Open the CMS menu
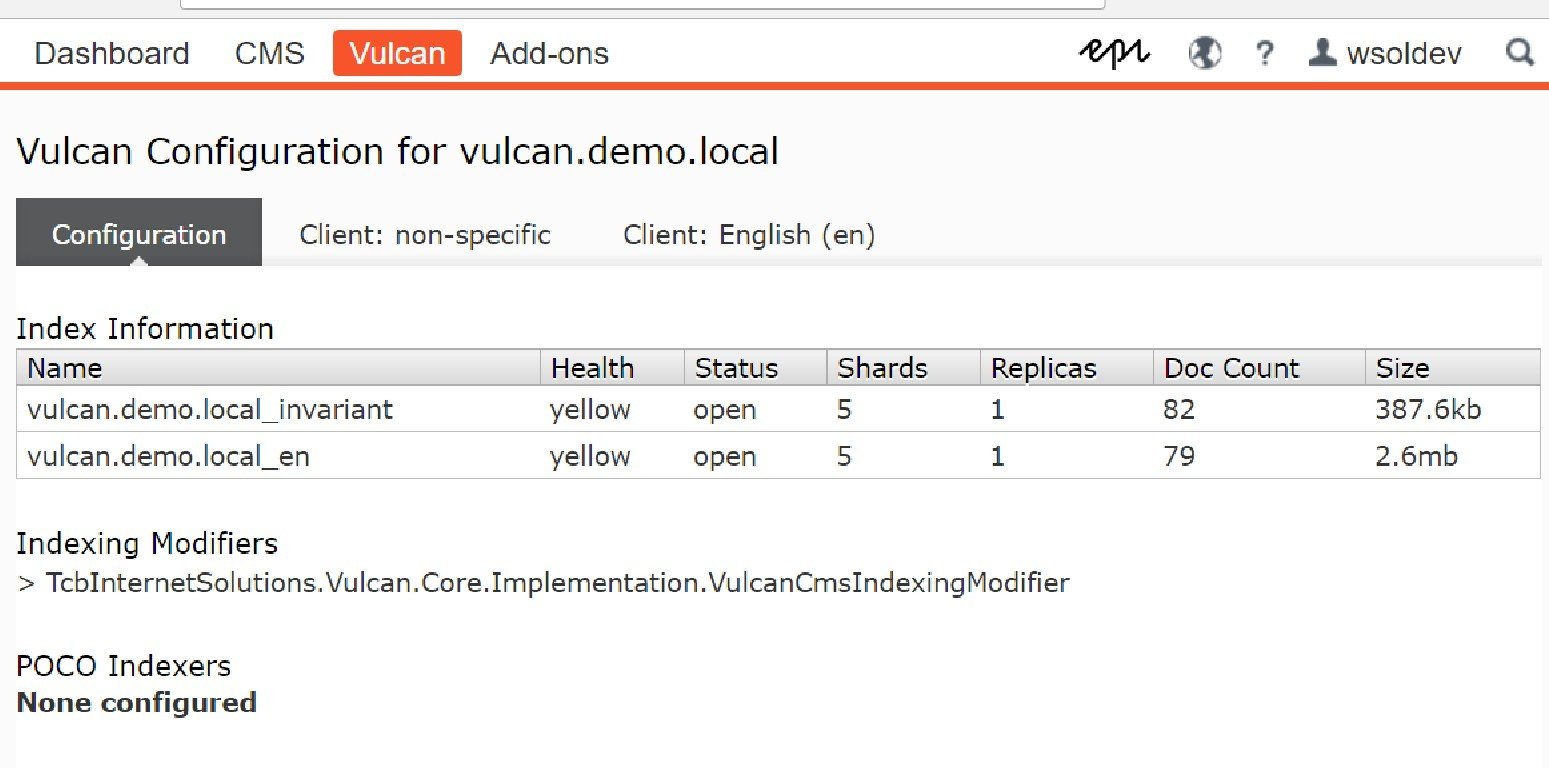 270,53
